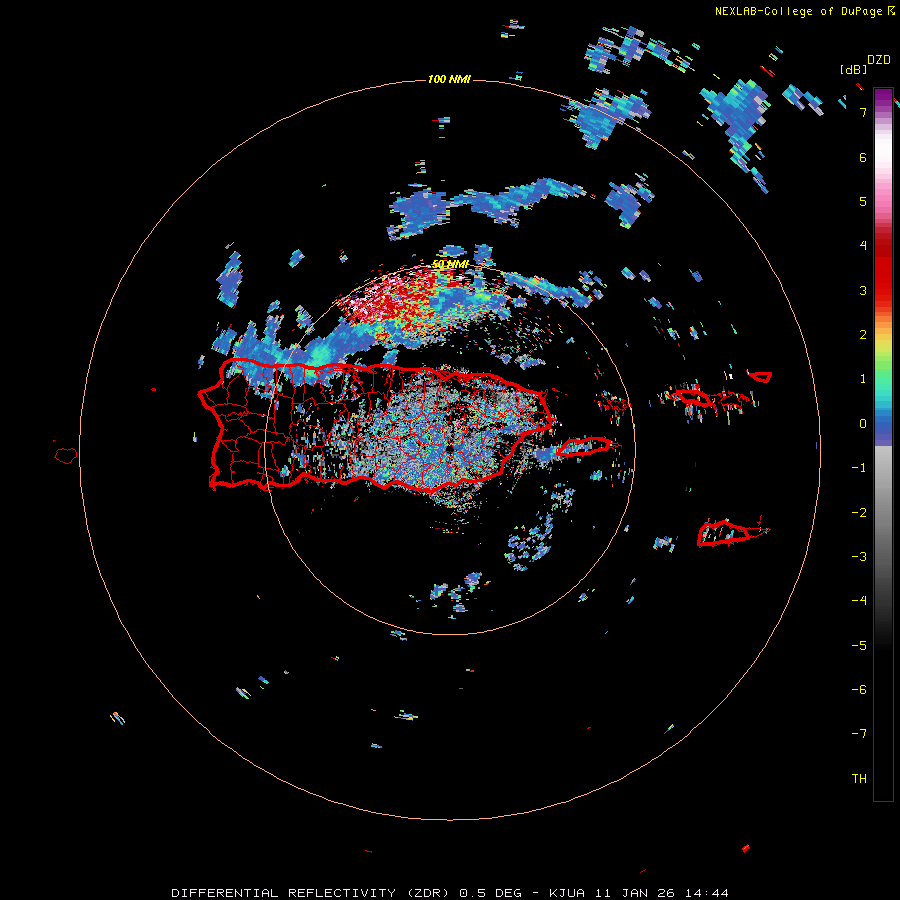Click the DZD legend title
The width and height of the screenshot is (900, 900).
point(879,60)
